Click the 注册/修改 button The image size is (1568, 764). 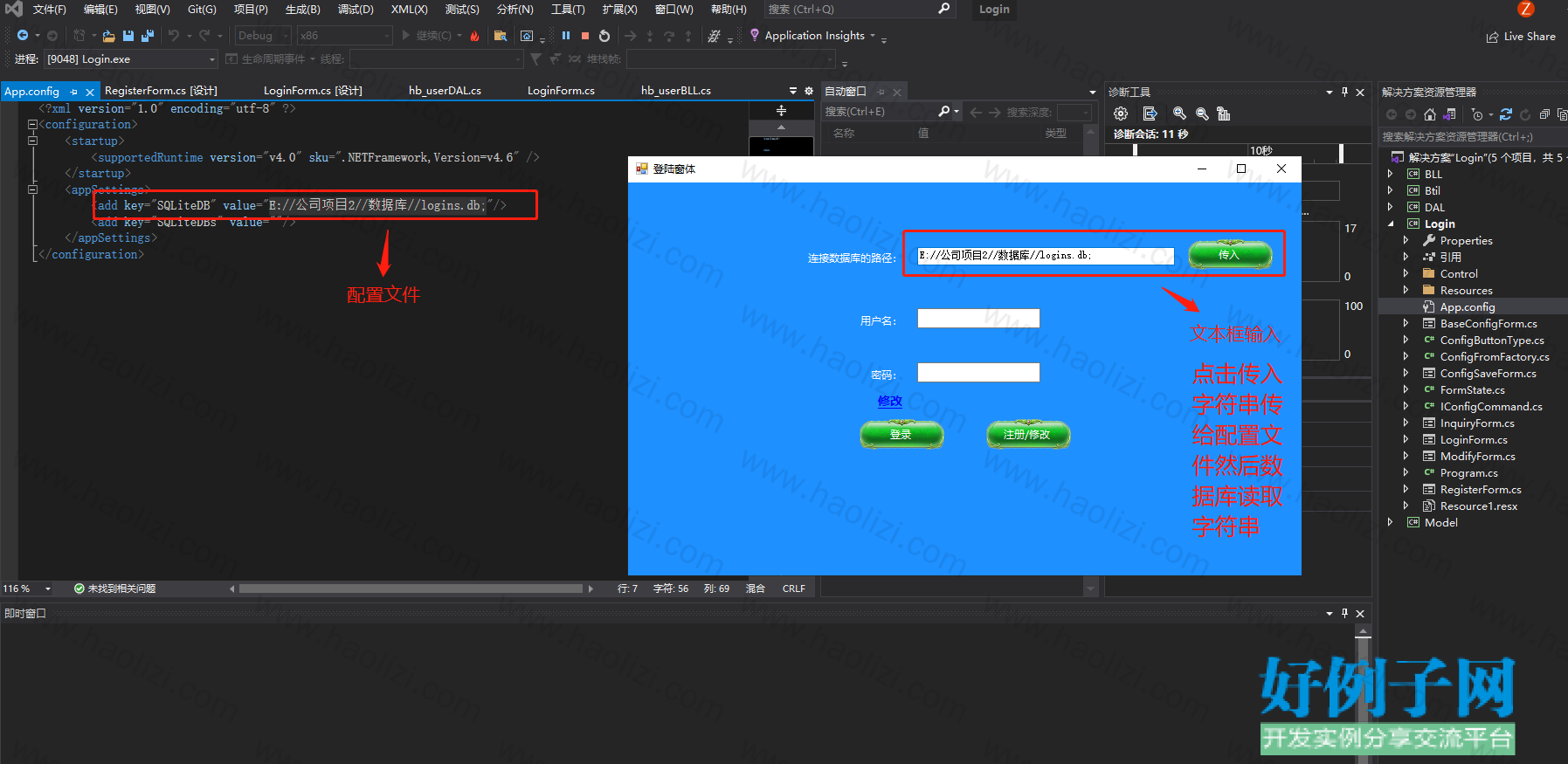pyautogui.click(x=1028, y=434)
